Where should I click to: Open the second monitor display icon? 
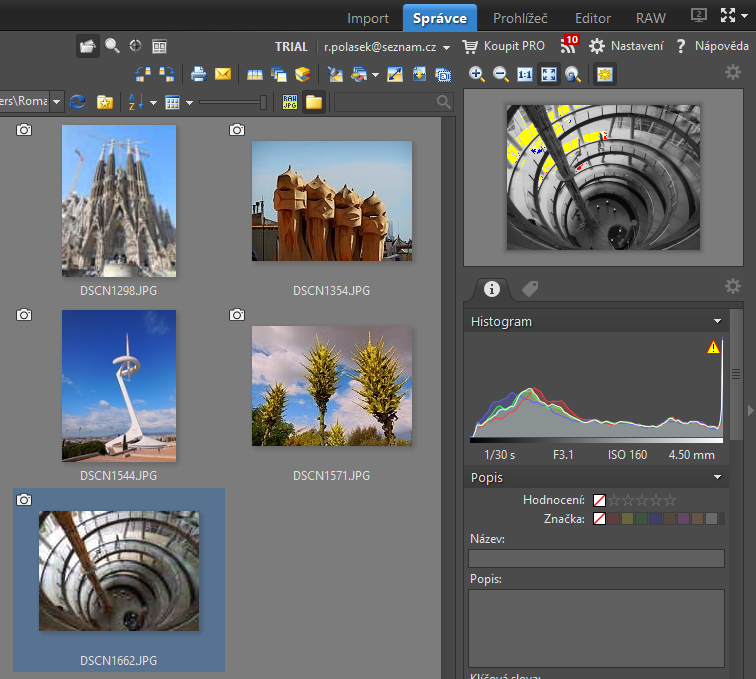coord(699,15)
